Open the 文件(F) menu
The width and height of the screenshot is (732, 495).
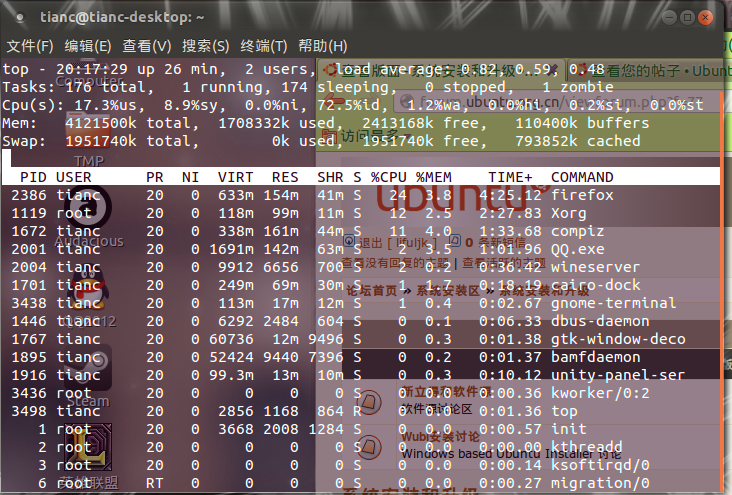[x=30, y=46]
